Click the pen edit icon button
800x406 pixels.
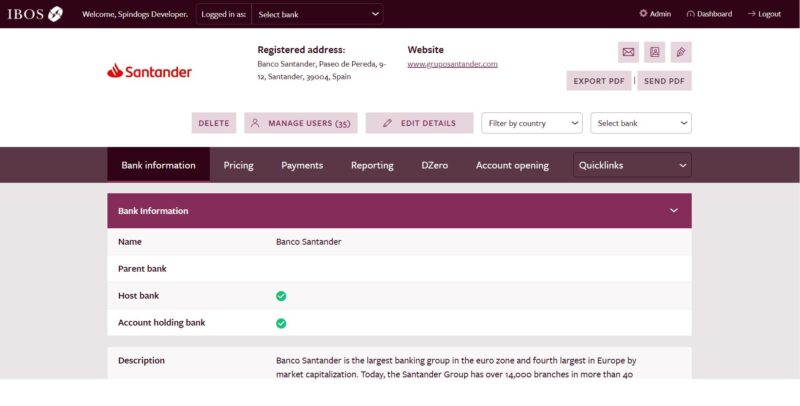681,52
